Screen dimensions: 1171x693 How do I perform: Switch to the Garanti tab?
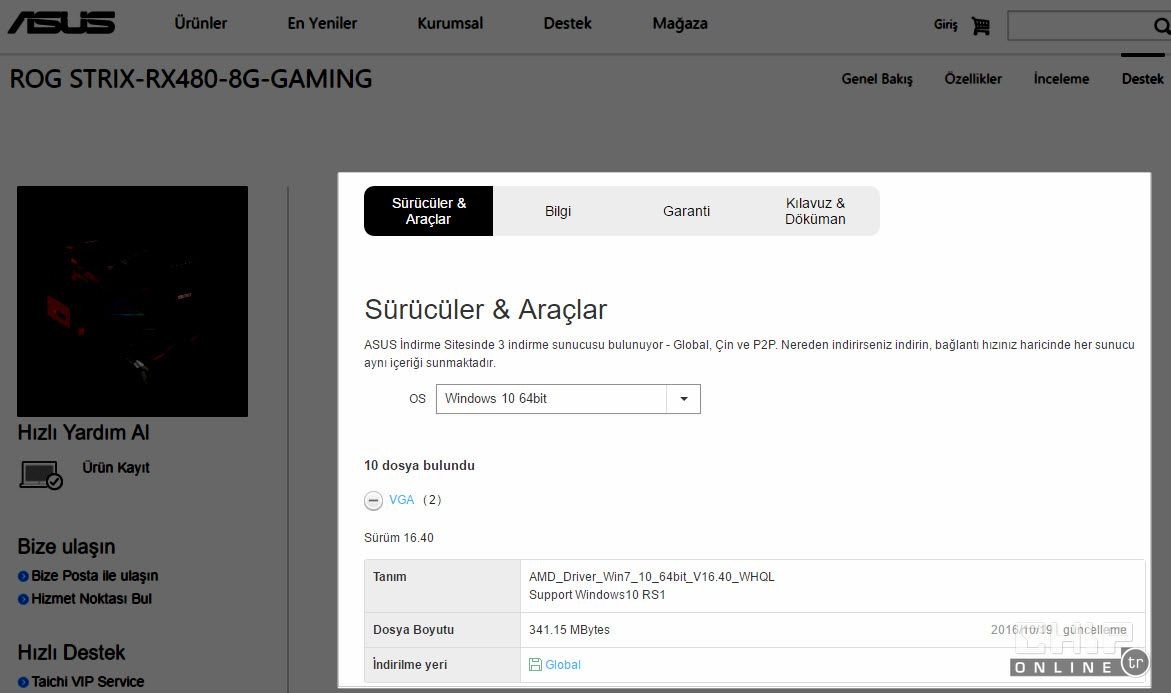[x=686, y=211]
